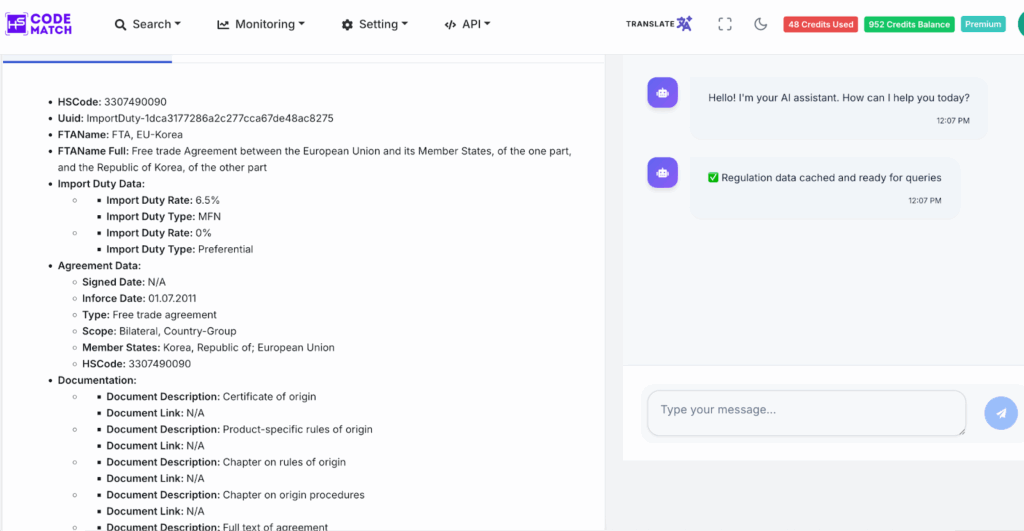Click the magnifier icon beside Search

tap(120, 25)
